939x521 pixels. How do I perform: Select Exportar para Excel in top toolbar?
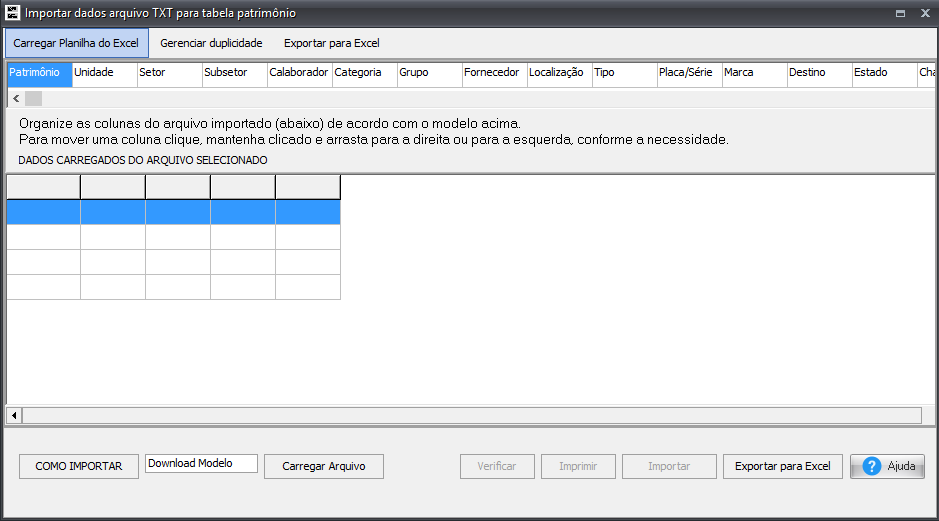331,43
